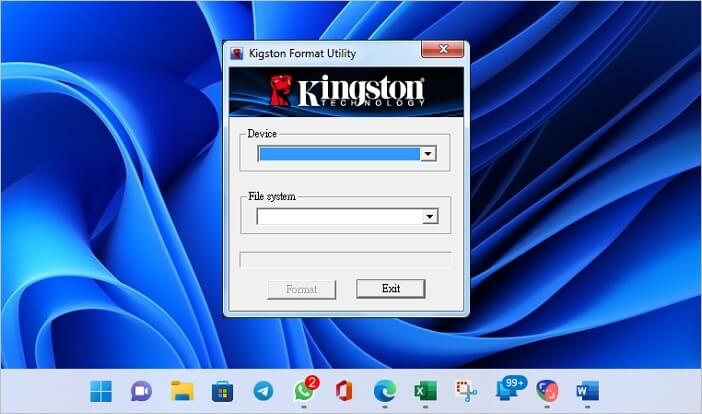Click the Kingston Technology logo banner
This screenshot has width=702, height=414.
(x=345, y=91)
